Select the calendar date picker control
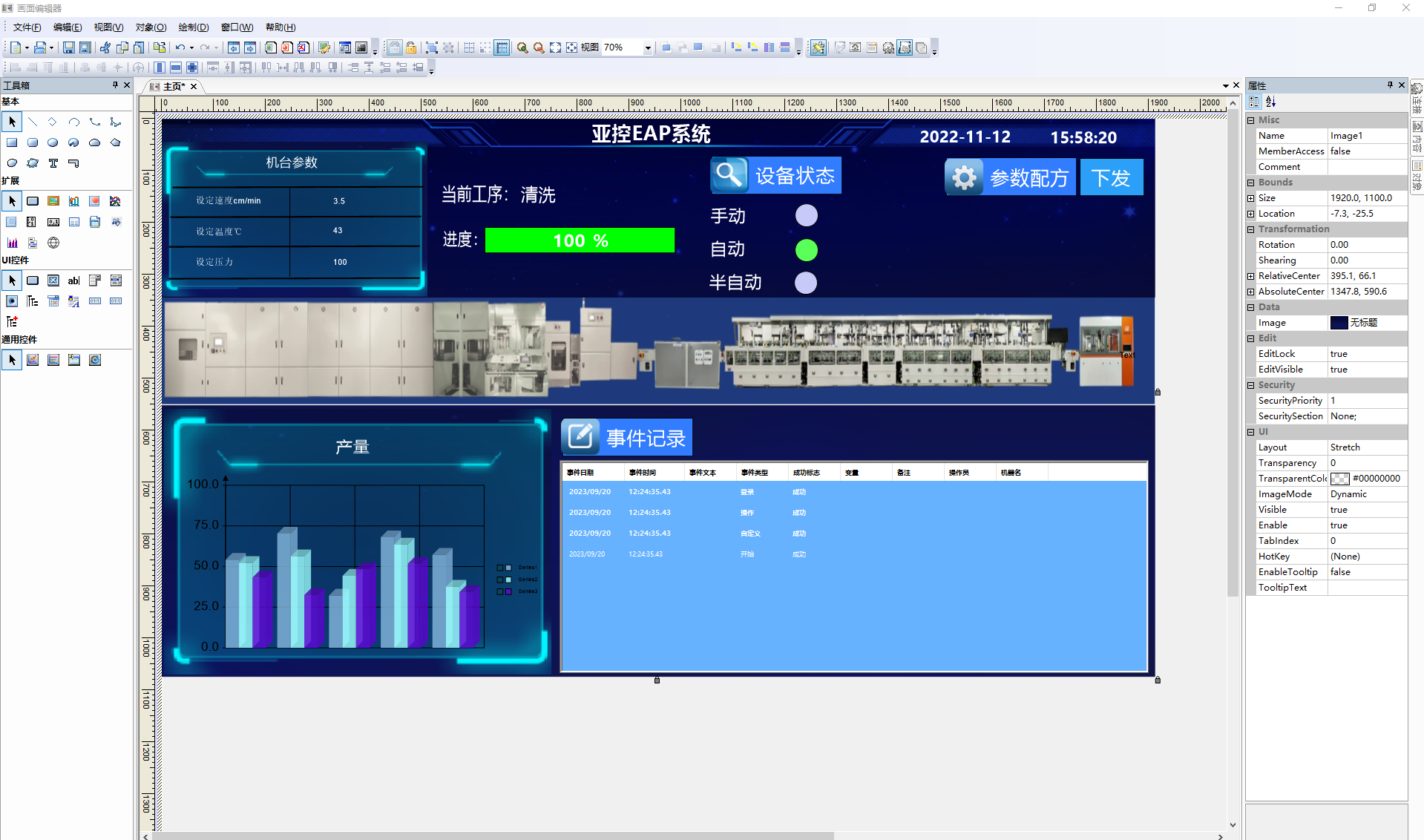This screenshot has width=1424, height=840. [53, 301]
